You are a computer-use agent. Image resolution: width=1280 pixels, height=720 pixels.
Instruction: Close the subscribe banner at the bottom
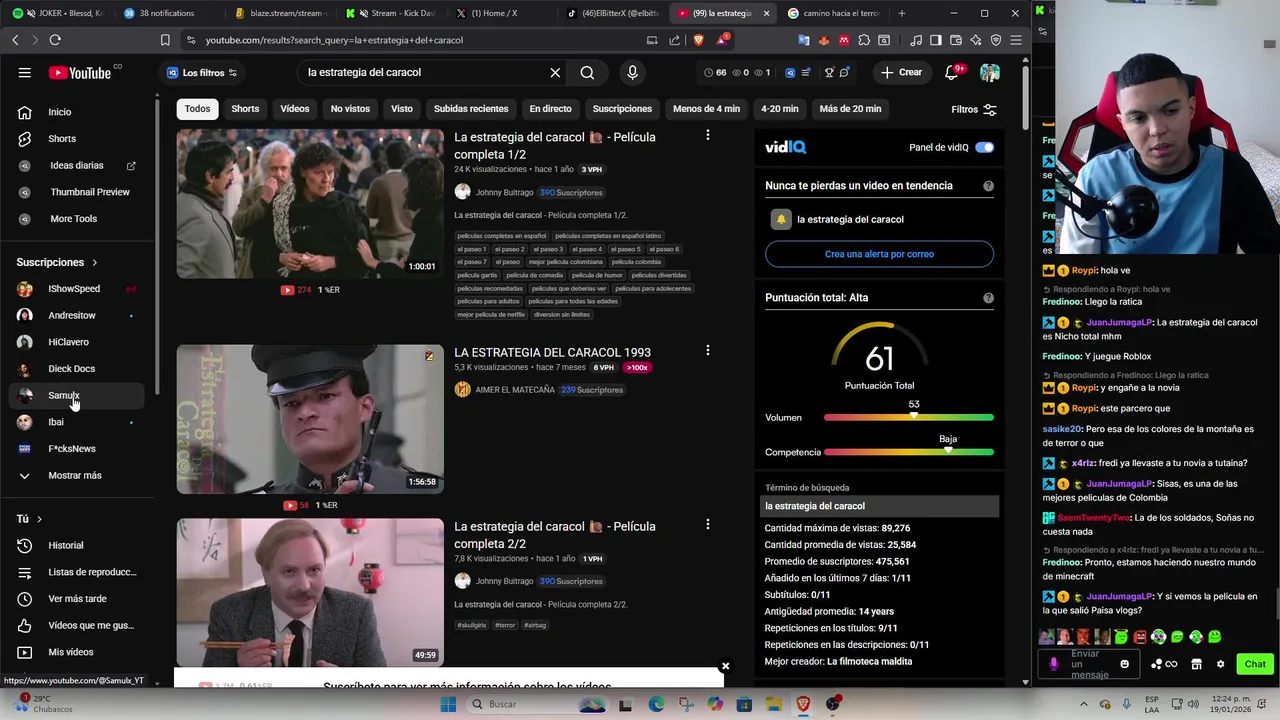725,666
